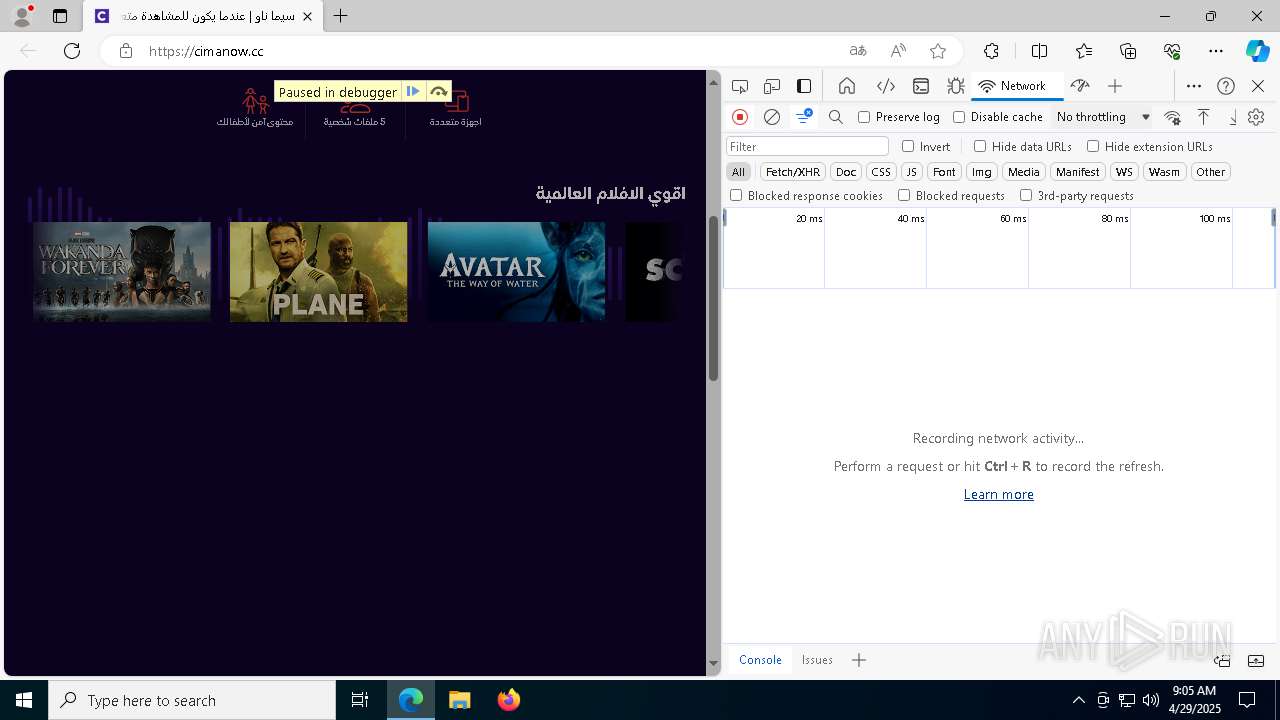
Task: Filter requests by Media type
Action: click(1024, 172)
